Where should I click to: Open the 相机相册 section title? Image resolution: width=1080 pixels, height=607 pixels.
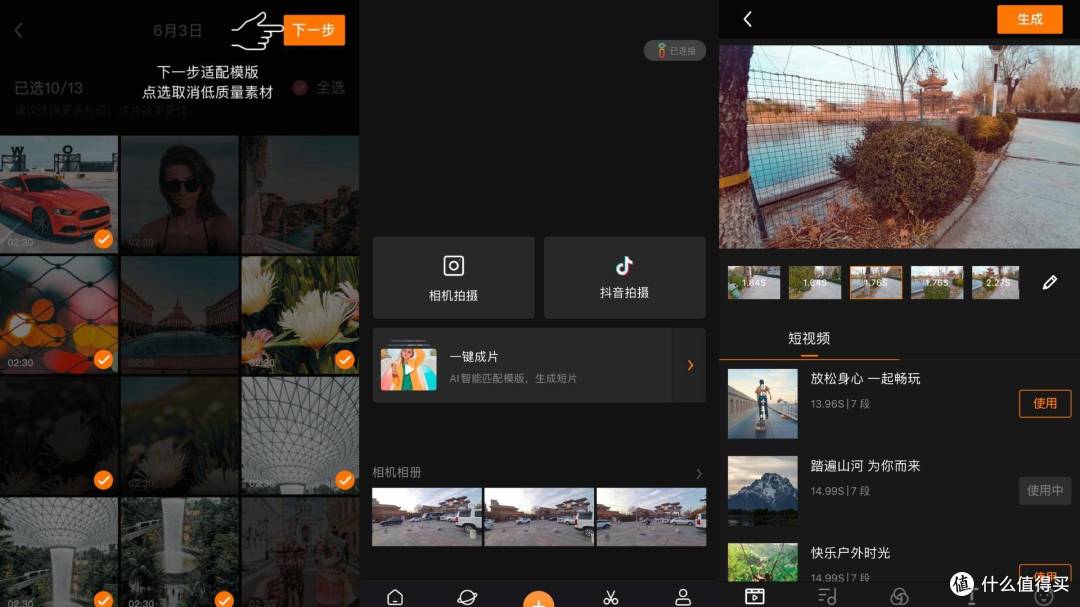(x=397, y=473)
